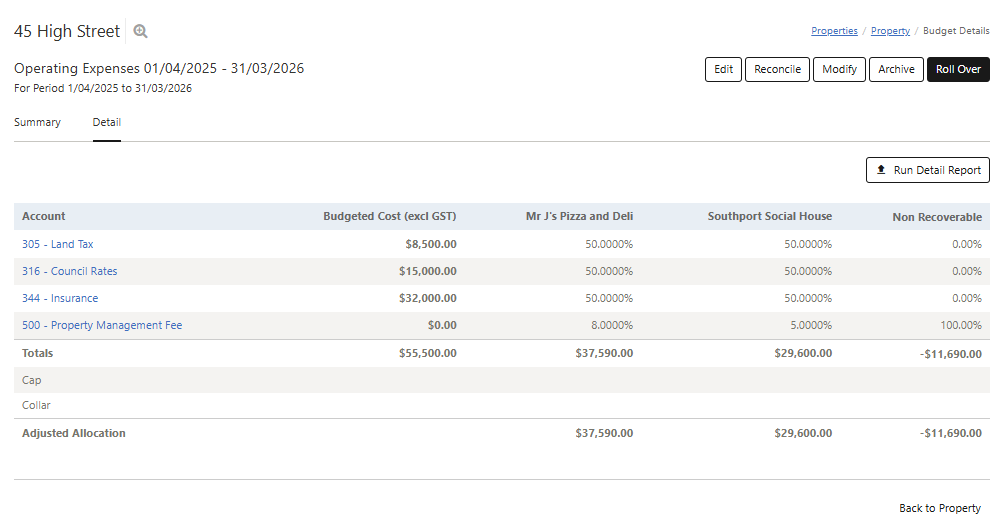Click the Reconcile button
Viewport: 1001px width, 529px height.
(777, 70)
